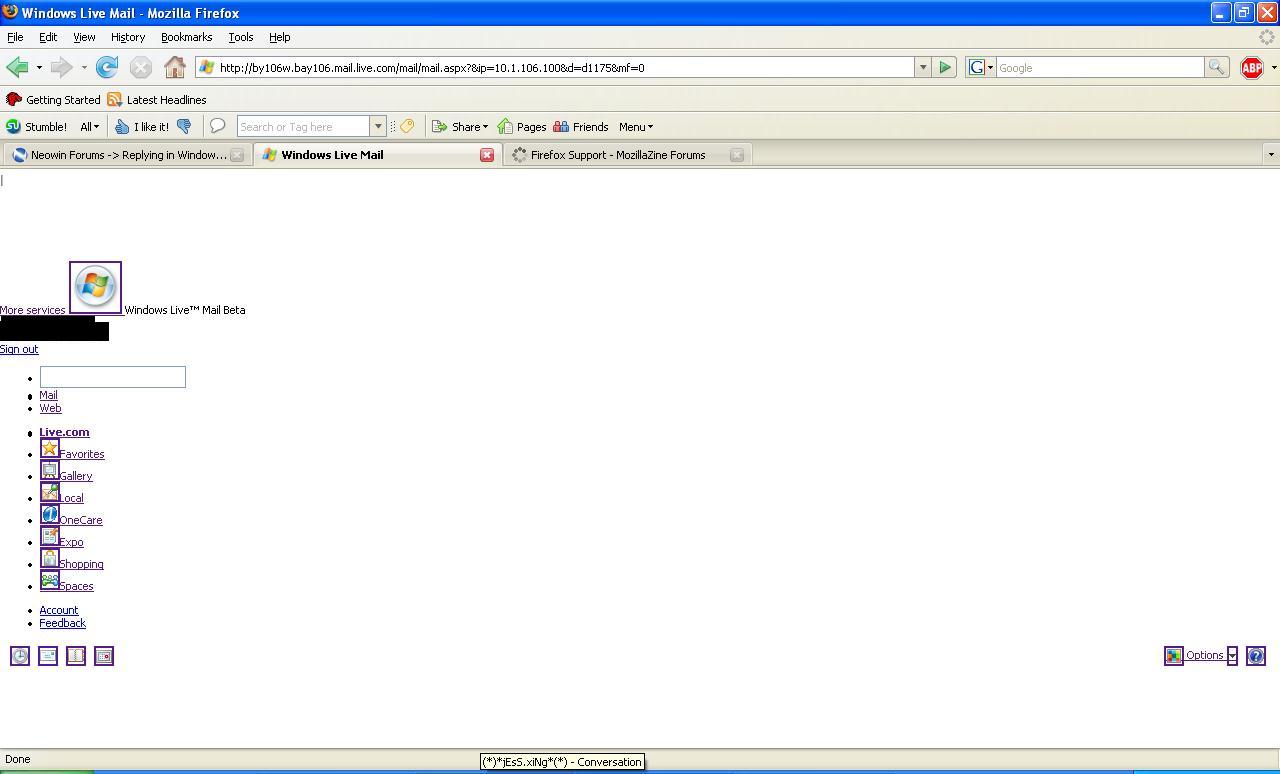The width and height of the screenshot is (1280, 774).
Task: Click the clock icon at bottom left
Action: (20, 656)
